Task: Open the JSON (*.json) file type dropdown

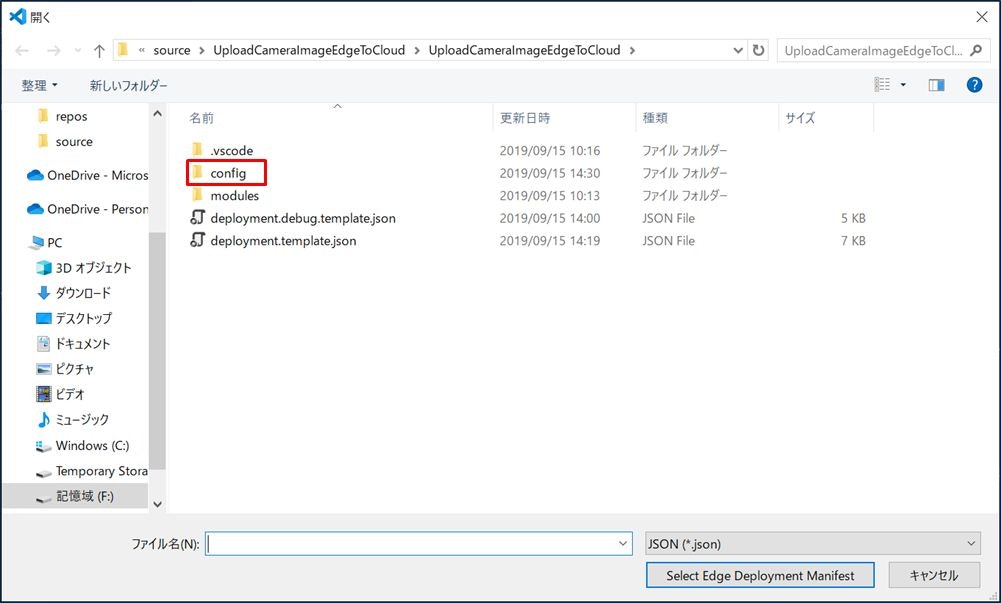Action: [813, 544]
